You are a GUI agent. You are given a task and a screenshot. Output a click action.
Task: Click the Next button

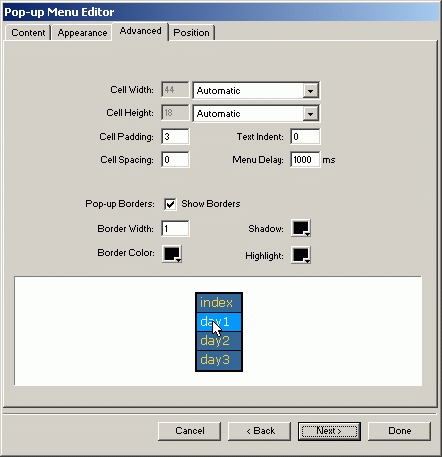pos(329,431)
